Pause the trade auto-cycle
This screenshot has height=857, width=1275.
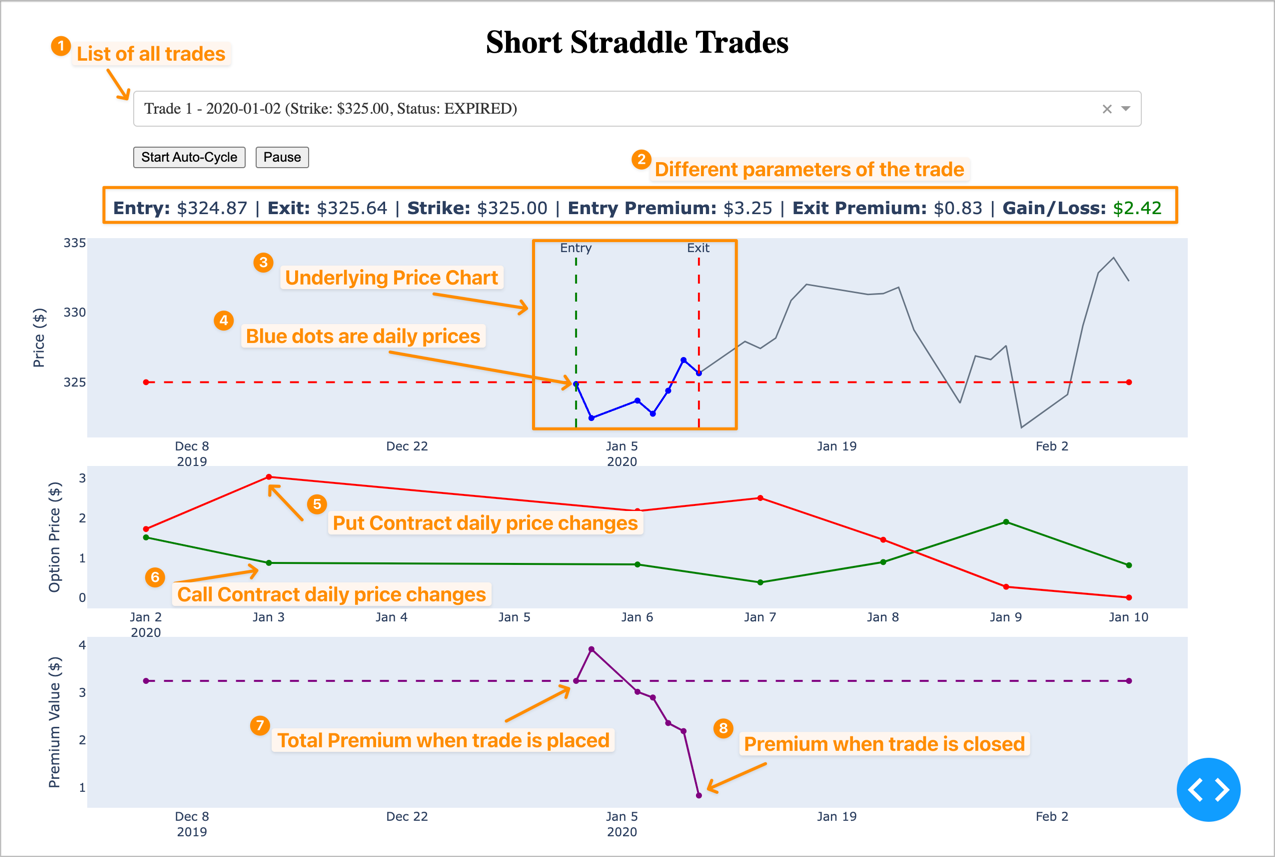[282, 157]
